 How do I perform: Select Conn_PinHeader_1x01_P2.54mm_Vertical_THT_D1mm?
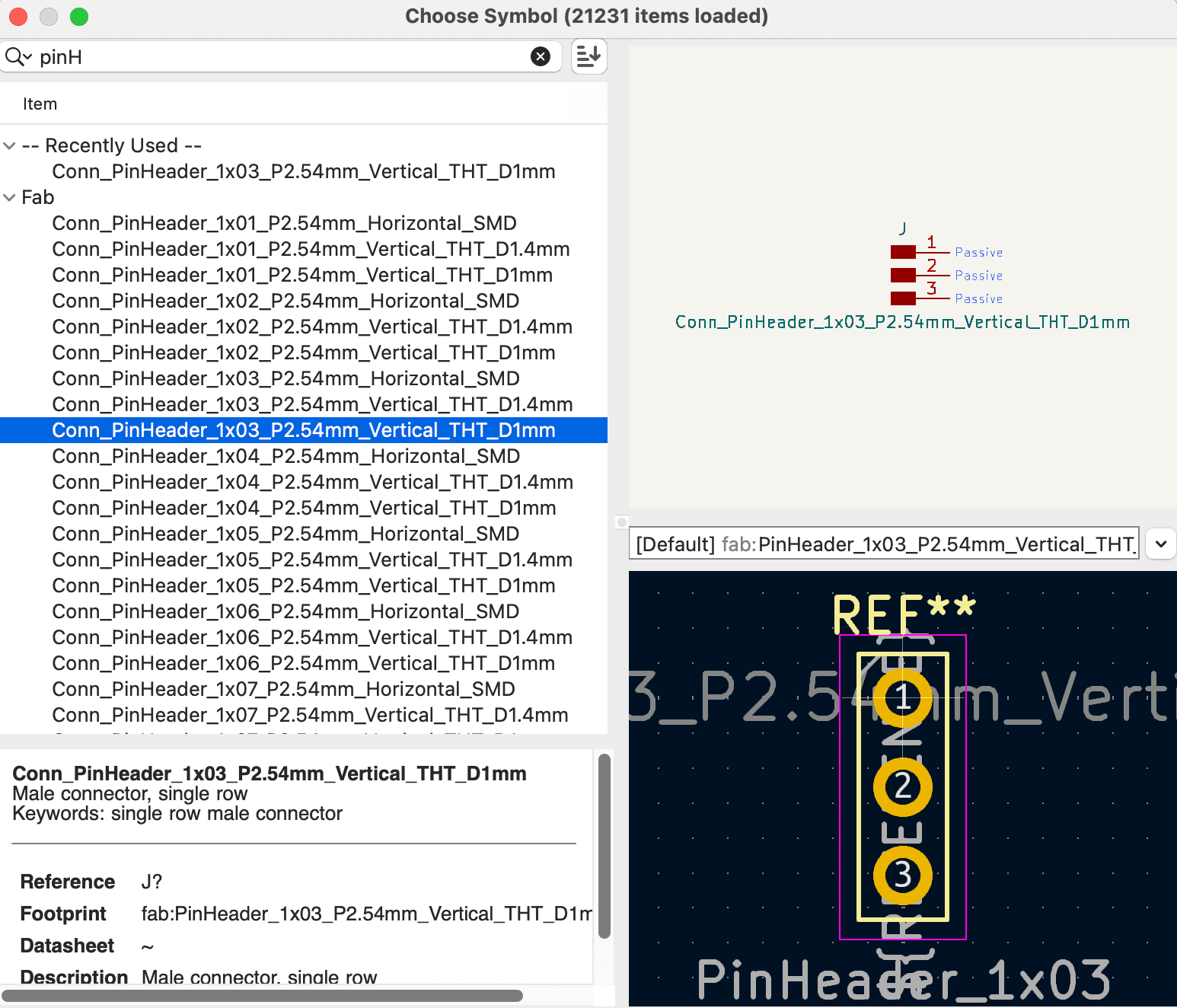302,275
